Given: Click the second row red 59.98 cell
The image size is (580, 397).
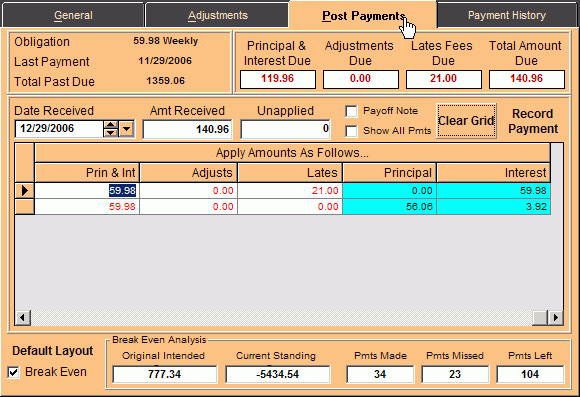Looking at the screenshot, I should (x=87, y=206).
